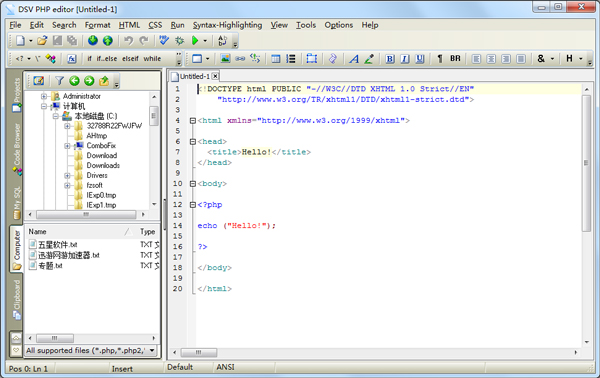Image resolution: width=600 pixels, height=378 pixels.
Task: Apply italic HTML tag
Action: (405, 59)
